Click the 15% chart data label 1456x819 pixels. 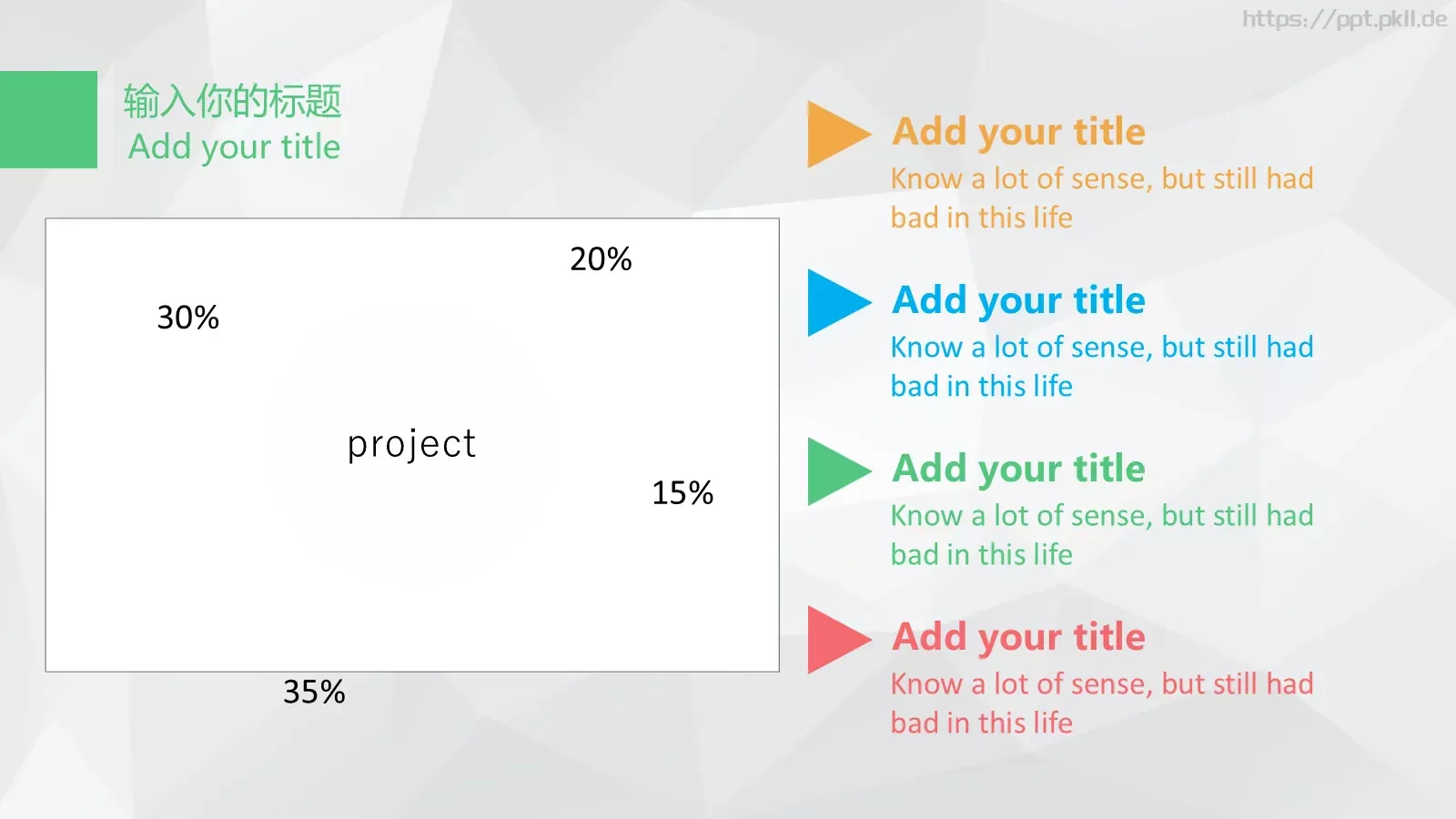682,493
